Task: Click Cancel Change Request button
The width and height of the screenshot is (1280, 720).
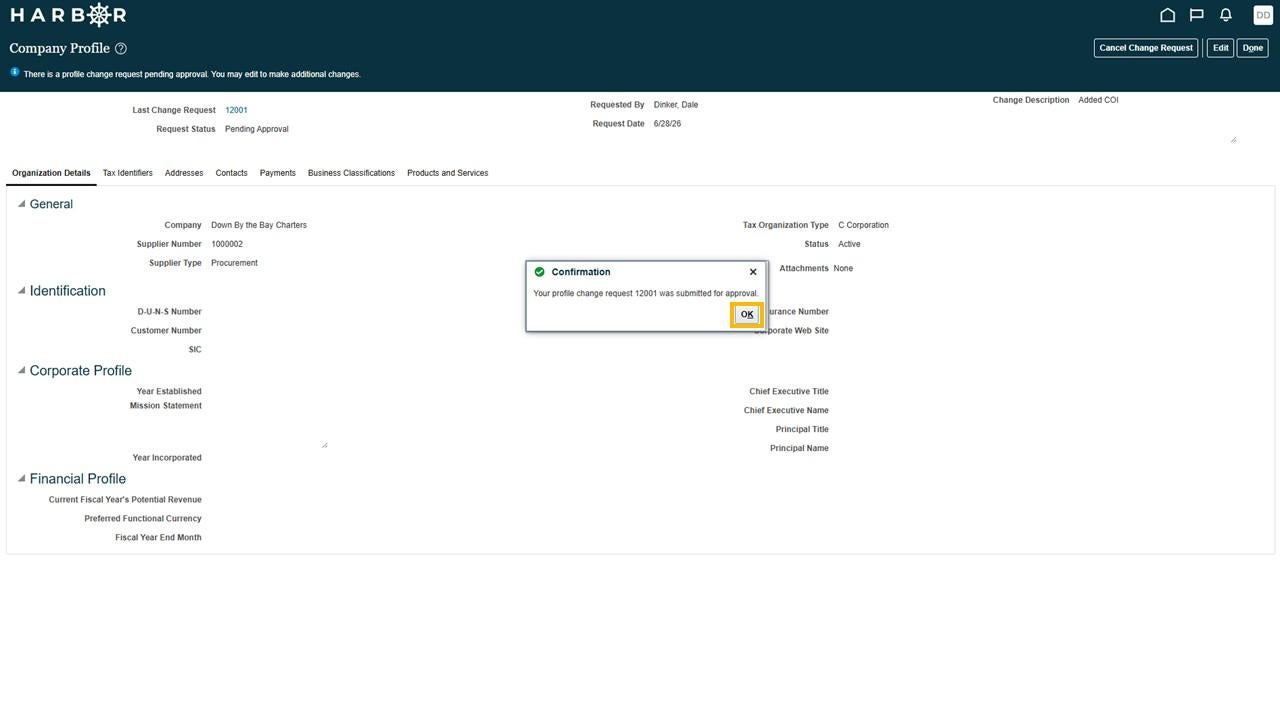Action: [1146, 48]
